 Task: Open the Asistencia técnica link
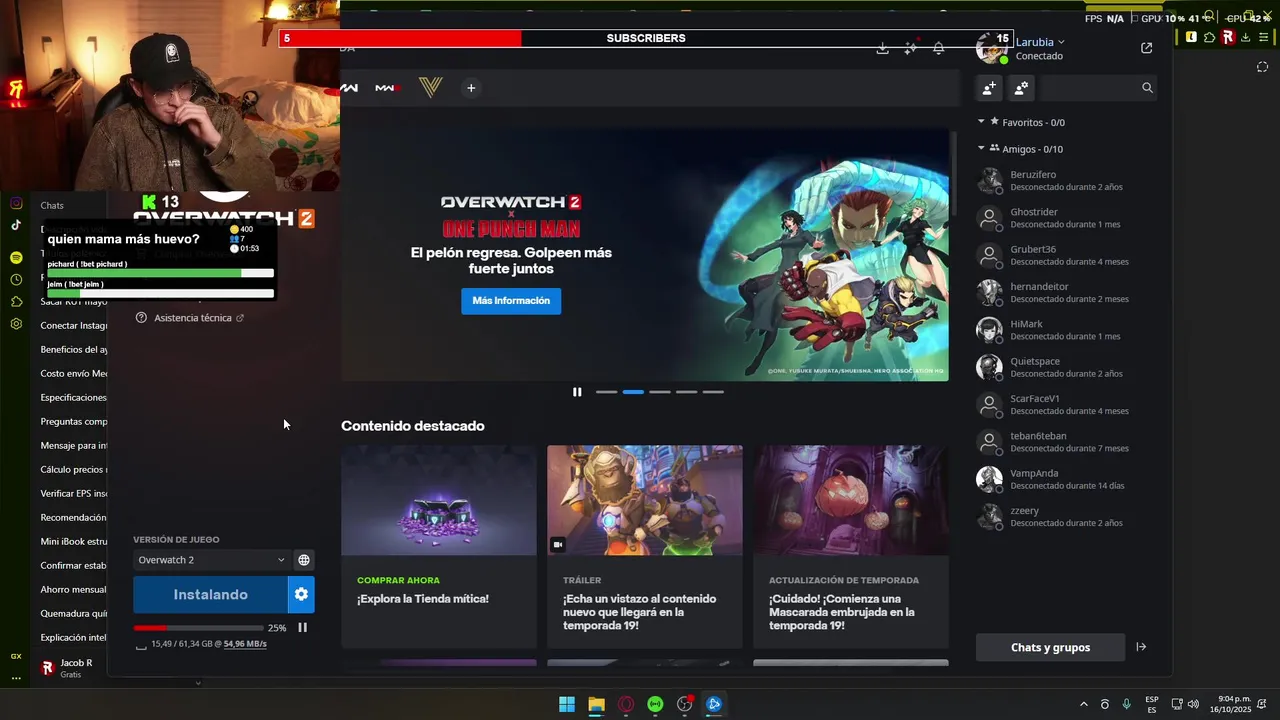point(193,318)
